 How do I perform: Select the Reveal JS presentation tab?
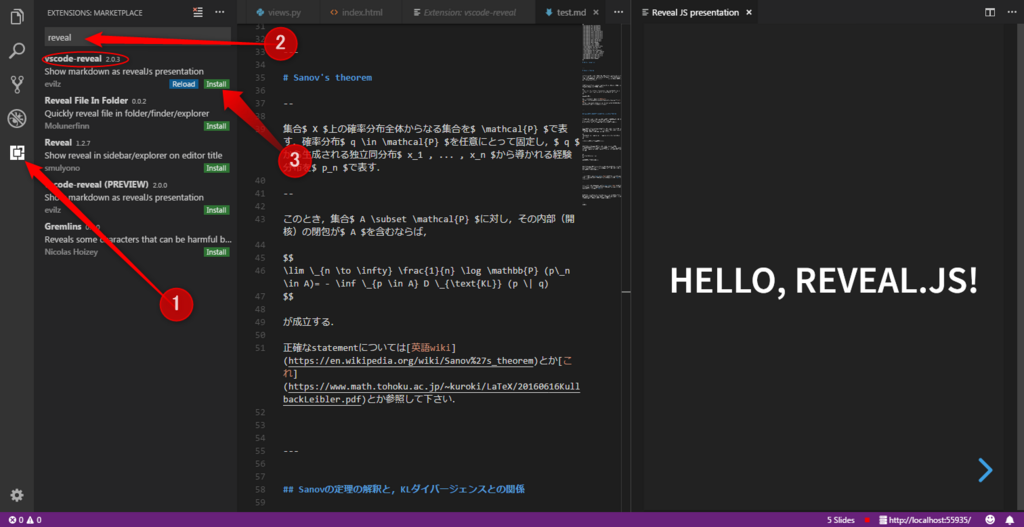(x=696, y=12)
